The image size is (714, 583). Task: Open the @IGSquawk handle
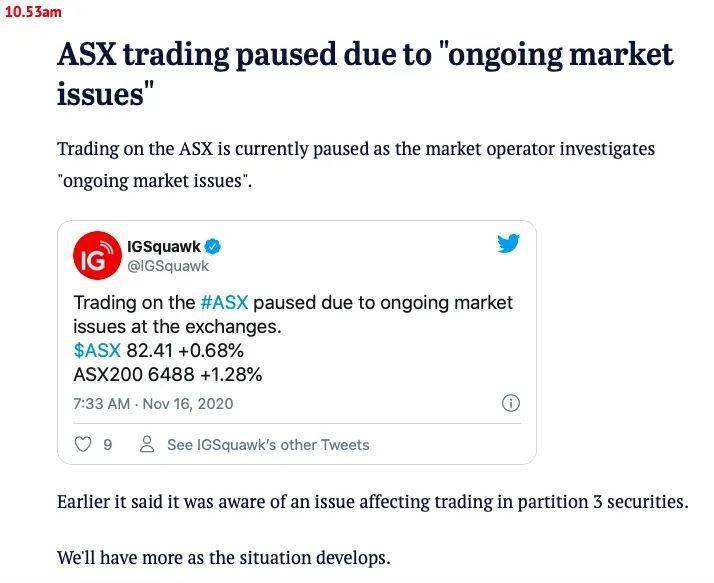click(x=168, y=266)
